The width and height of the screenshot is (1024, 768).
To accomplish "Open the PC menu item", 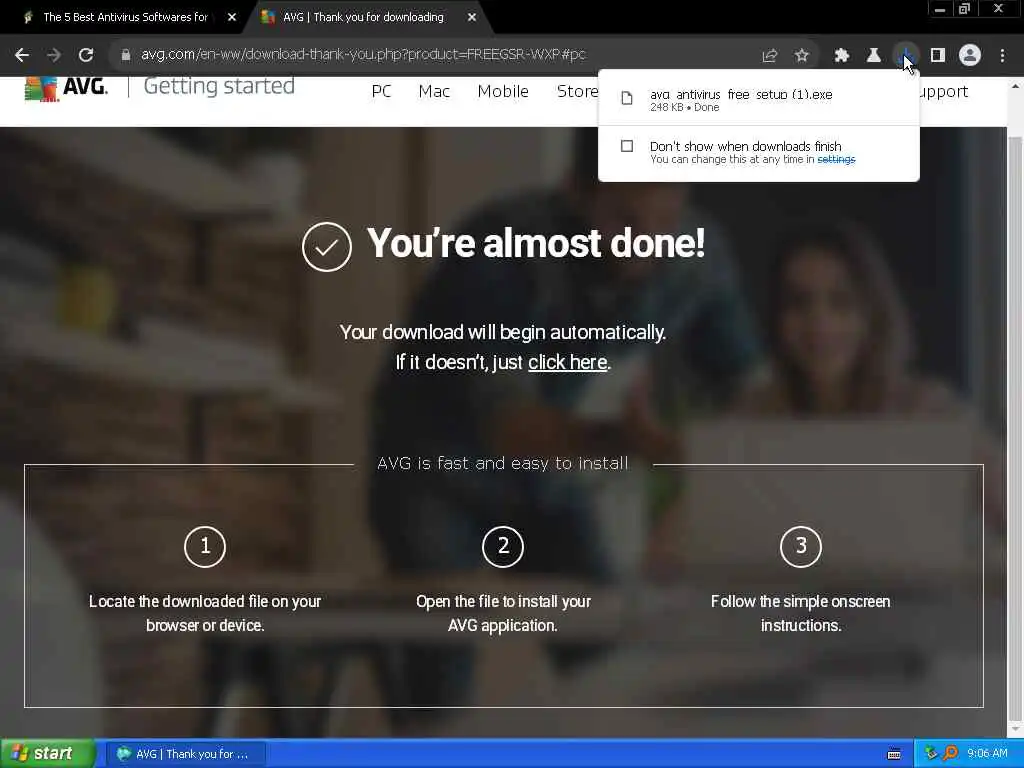I will [x=381, y=91].
